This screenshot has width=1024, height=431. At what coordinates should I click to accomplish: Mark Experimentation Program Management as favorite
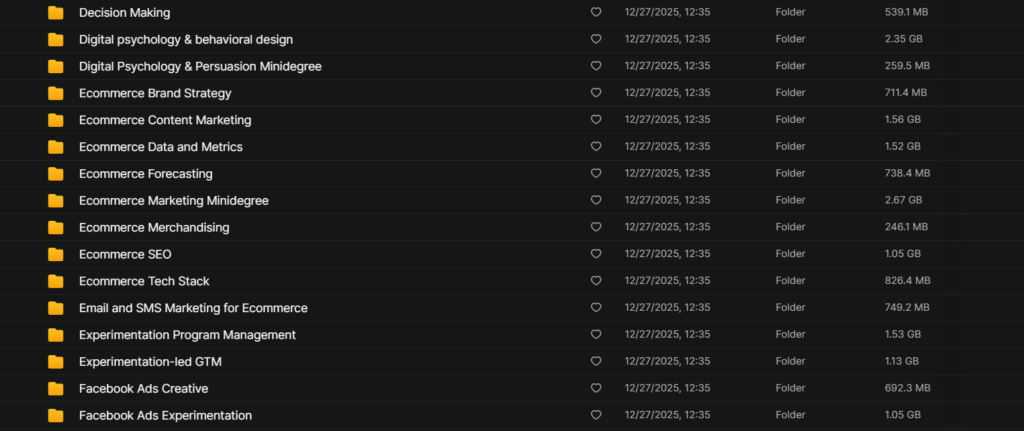point(596,335)
